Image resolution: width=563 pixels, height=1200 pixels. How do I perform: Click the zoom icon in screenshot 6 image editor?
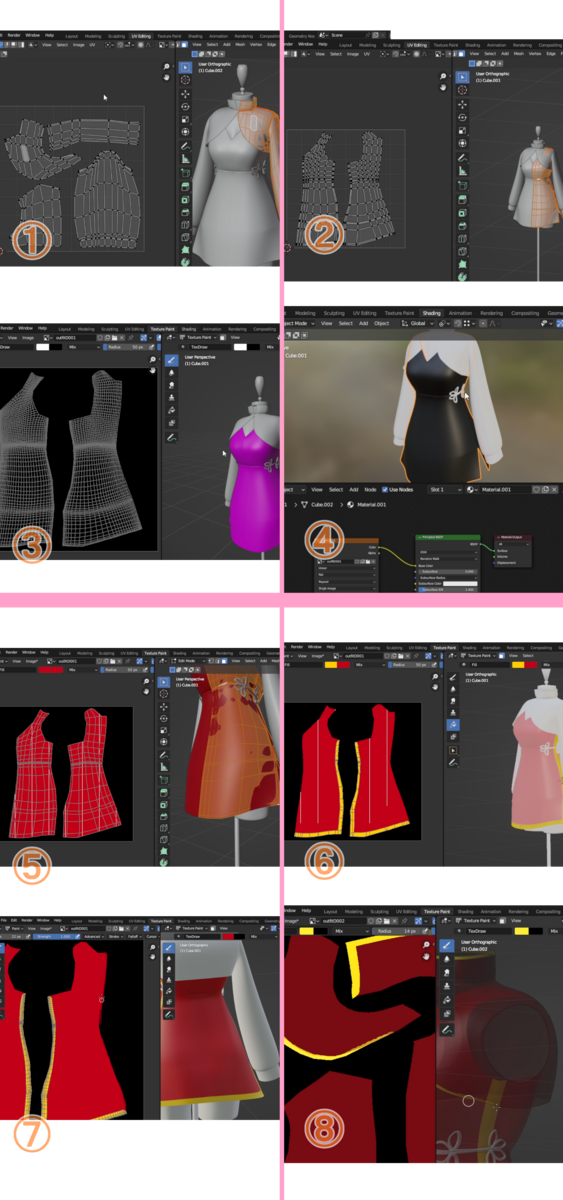coord(435,677)
